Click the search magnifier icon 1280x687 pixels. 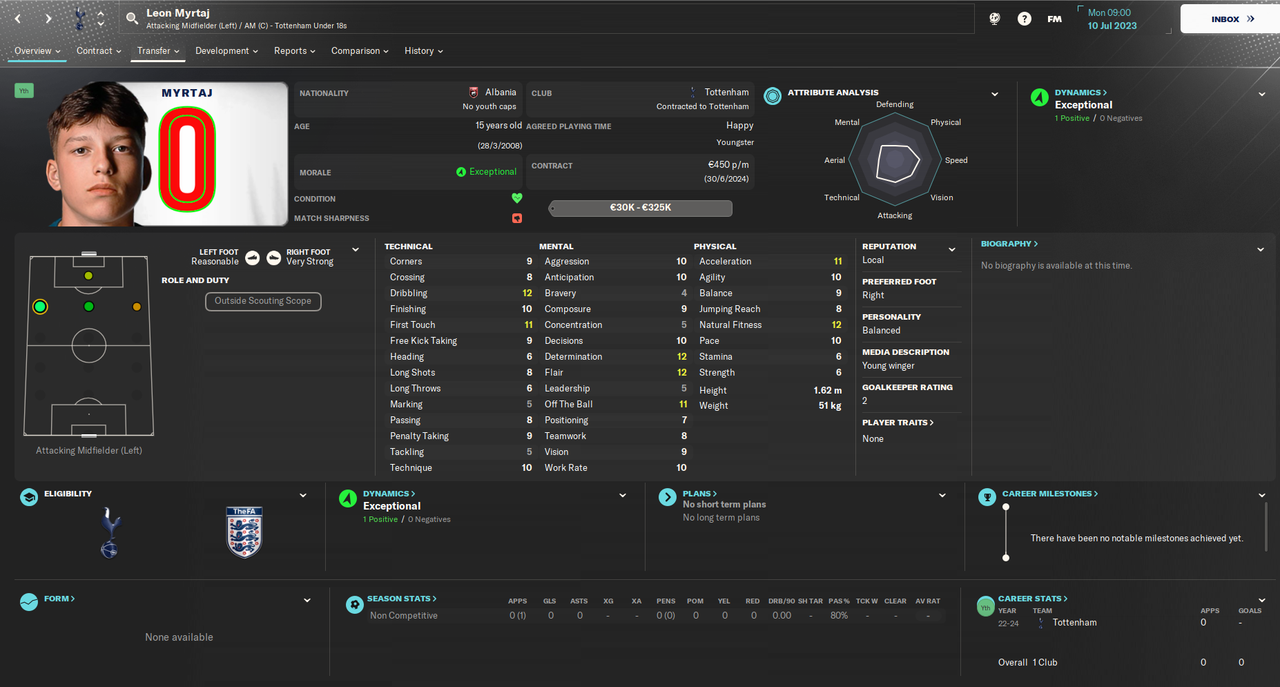pos(132,18)
